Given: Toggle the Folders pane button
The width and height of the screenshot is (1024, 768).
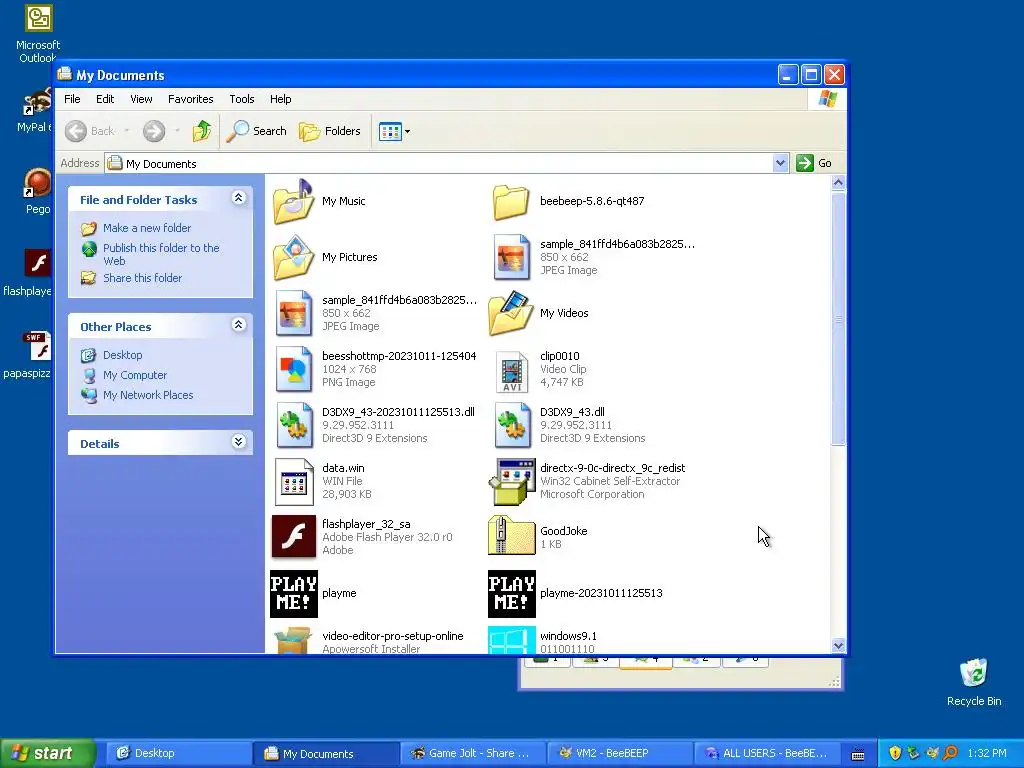Looking at the screenshot, I should coord(330,131).
